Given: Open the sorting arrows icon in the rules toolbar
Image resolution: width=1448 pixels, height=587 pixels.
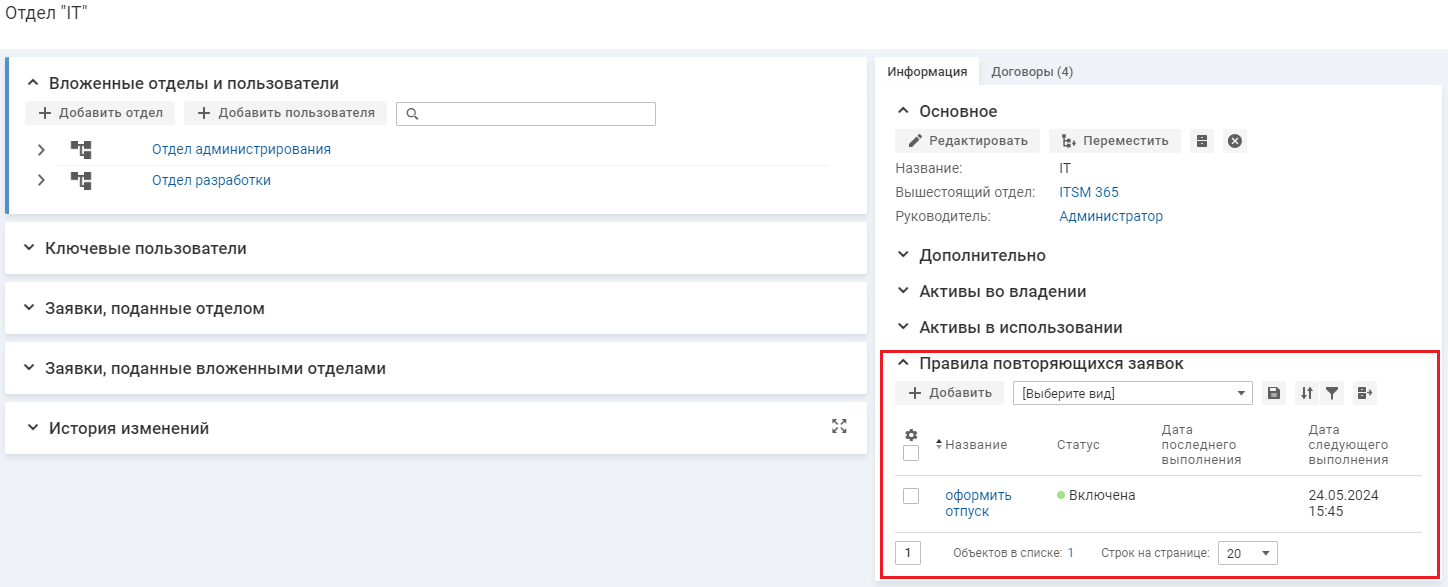Looking at the screenshot, I should pos(1306,394).
